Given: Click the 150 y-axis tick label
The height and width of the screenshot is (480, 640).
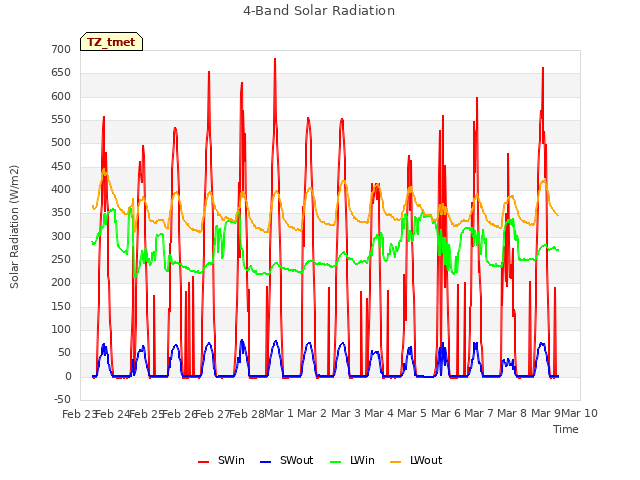Looking at the screenshot, I should 61,307.
